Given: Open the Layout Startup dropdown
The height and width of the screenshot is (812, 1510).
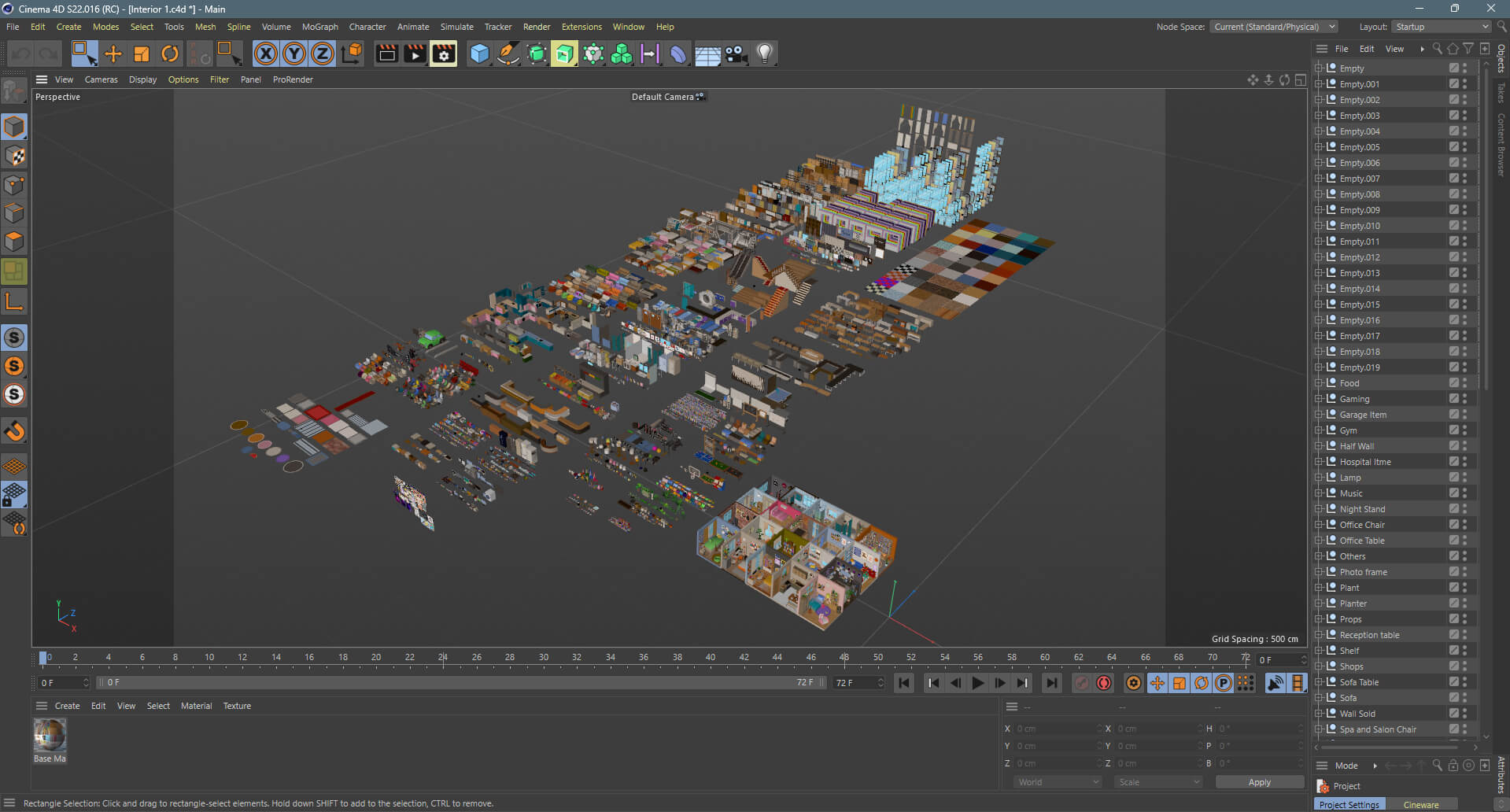Looking at the screenshot, I should 1442,27.
